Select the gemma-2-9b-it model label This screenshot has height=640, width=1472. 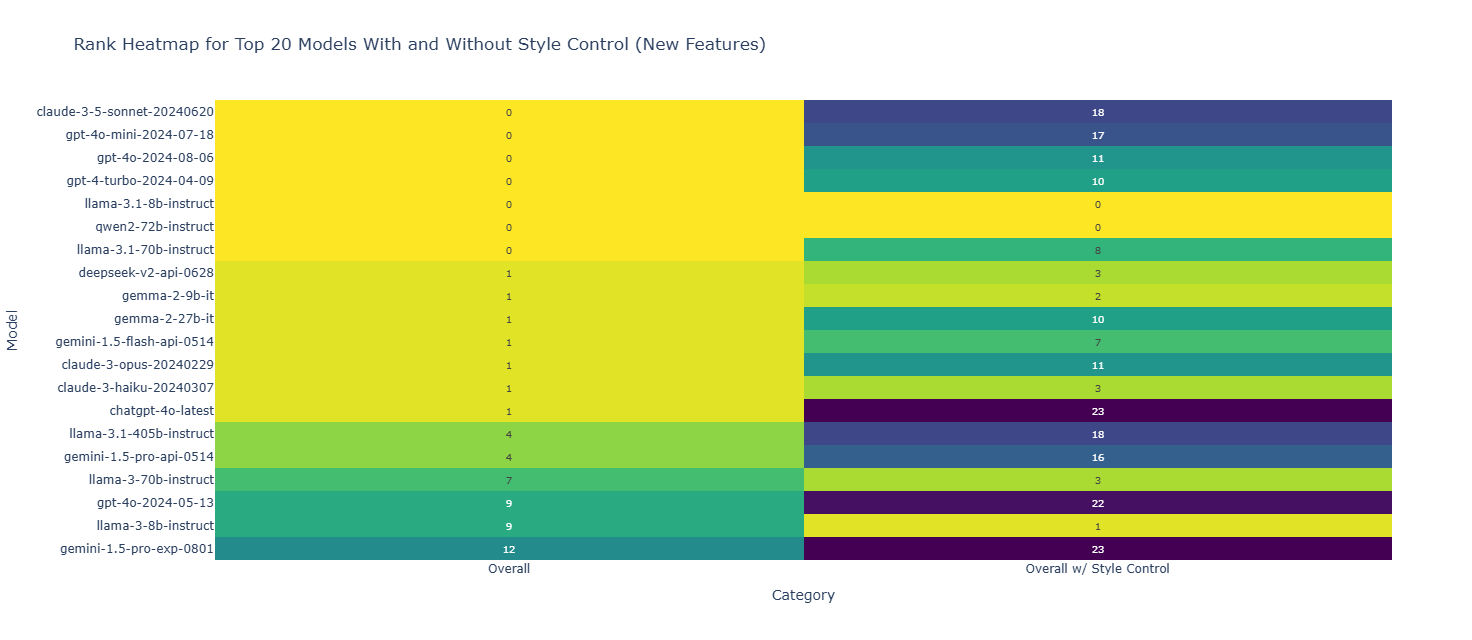click(168, 296)
